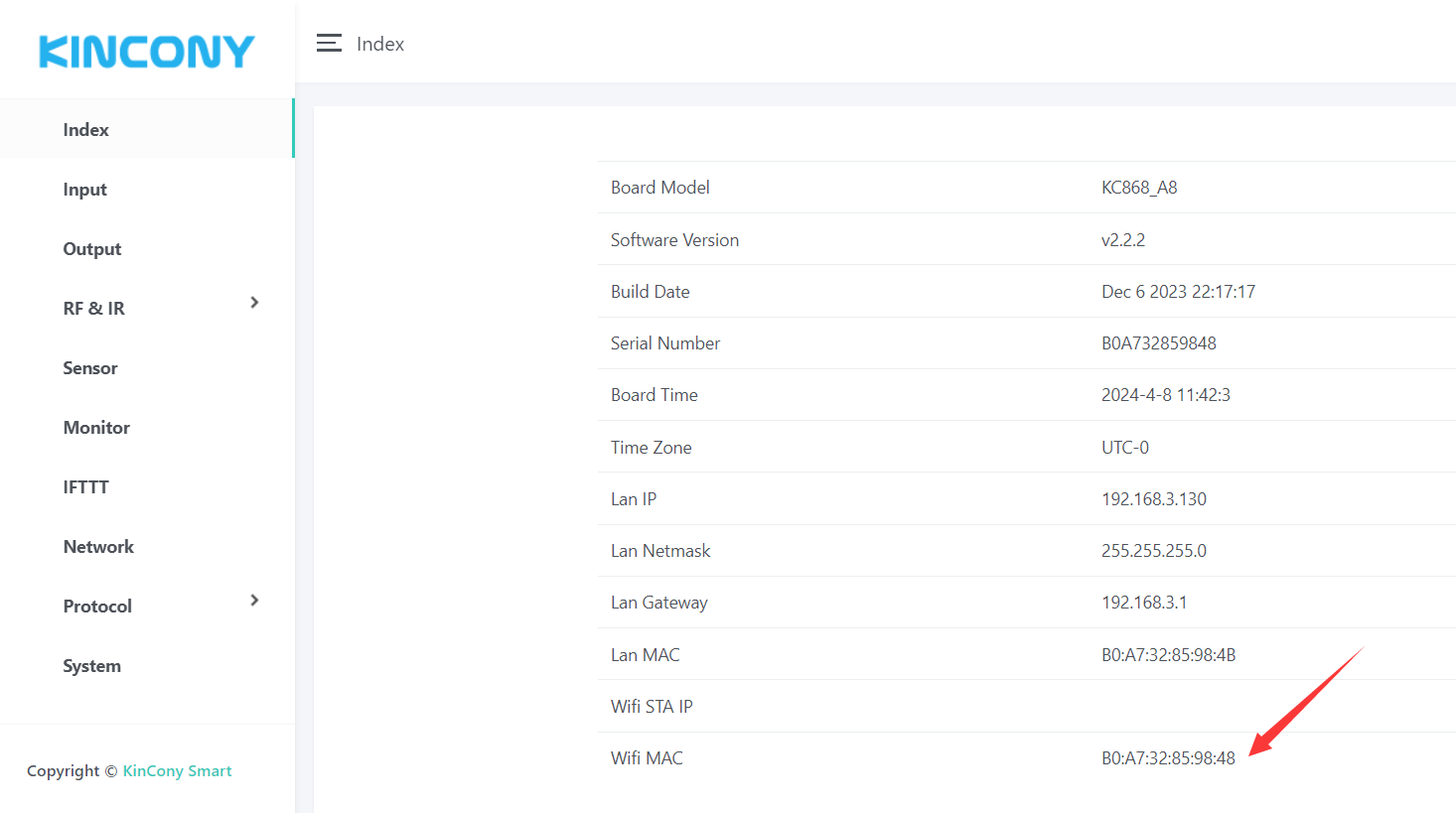Open the Output page
The height and width of the screenshot is (813, 1456).
pos(92,249)
